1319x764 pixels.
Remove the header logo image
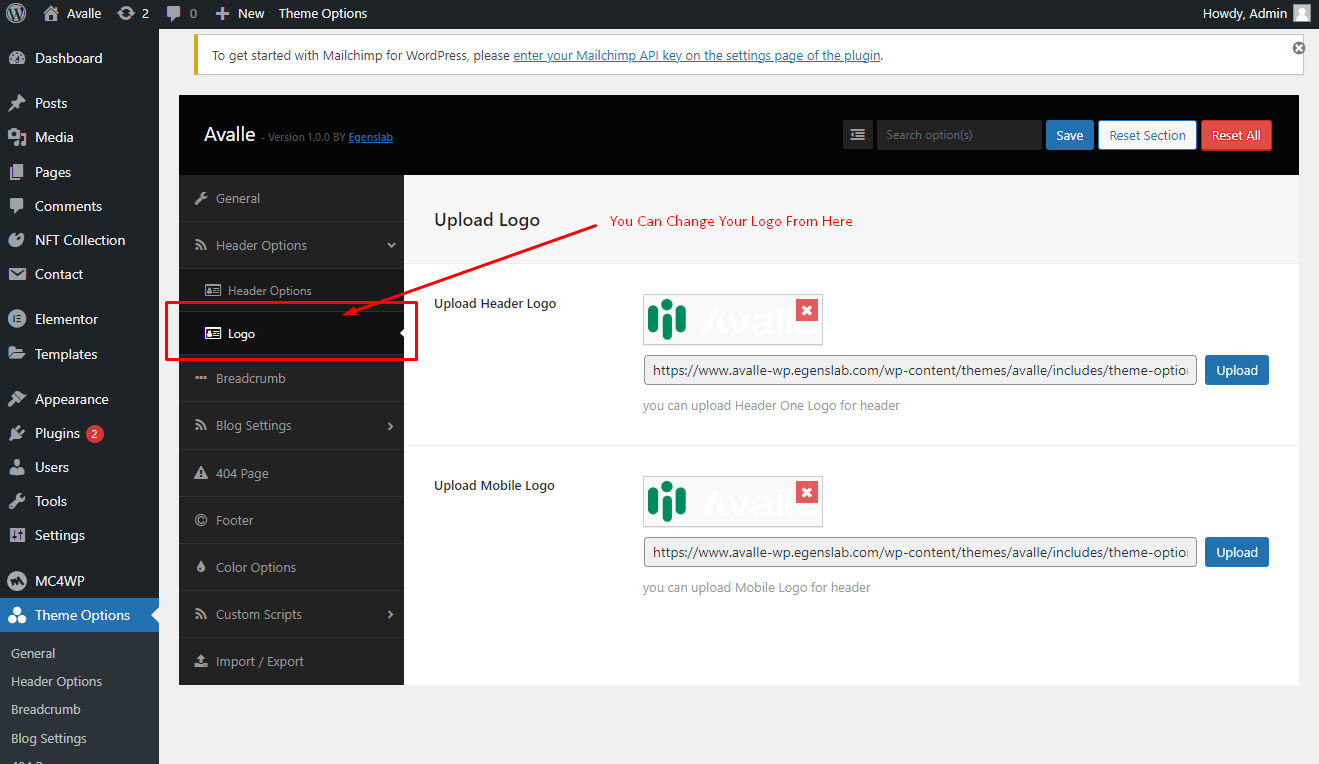click(x=807, y=310)
